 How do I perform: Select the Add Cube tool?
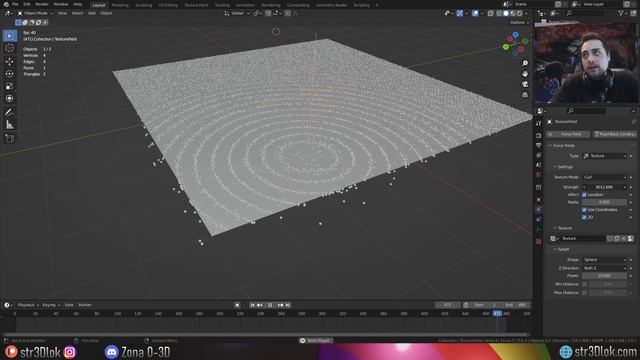(x=10, y=138)
